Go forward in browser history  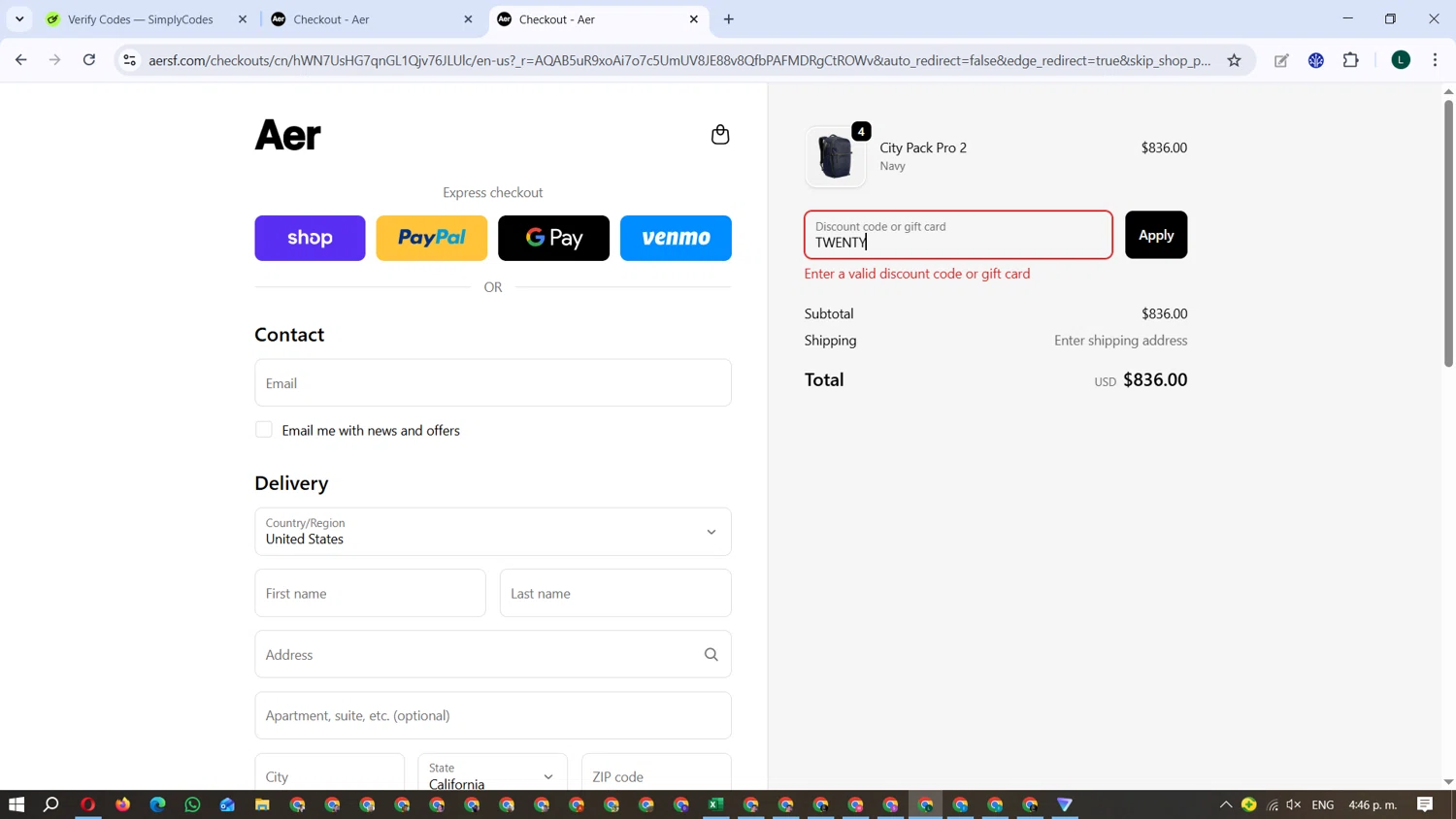[x=55, y=60]
